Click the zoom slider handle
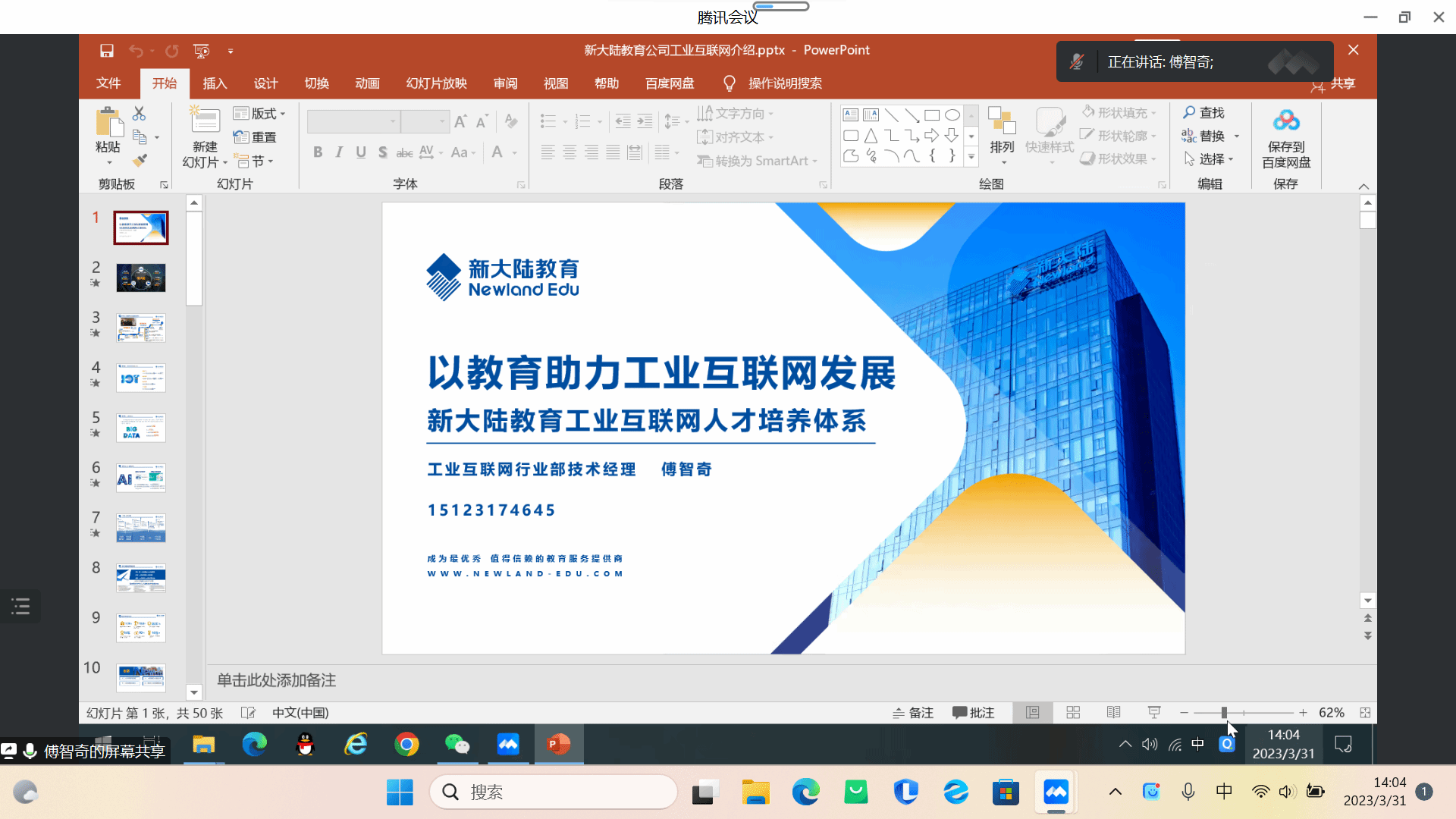 coord(1224,713)
